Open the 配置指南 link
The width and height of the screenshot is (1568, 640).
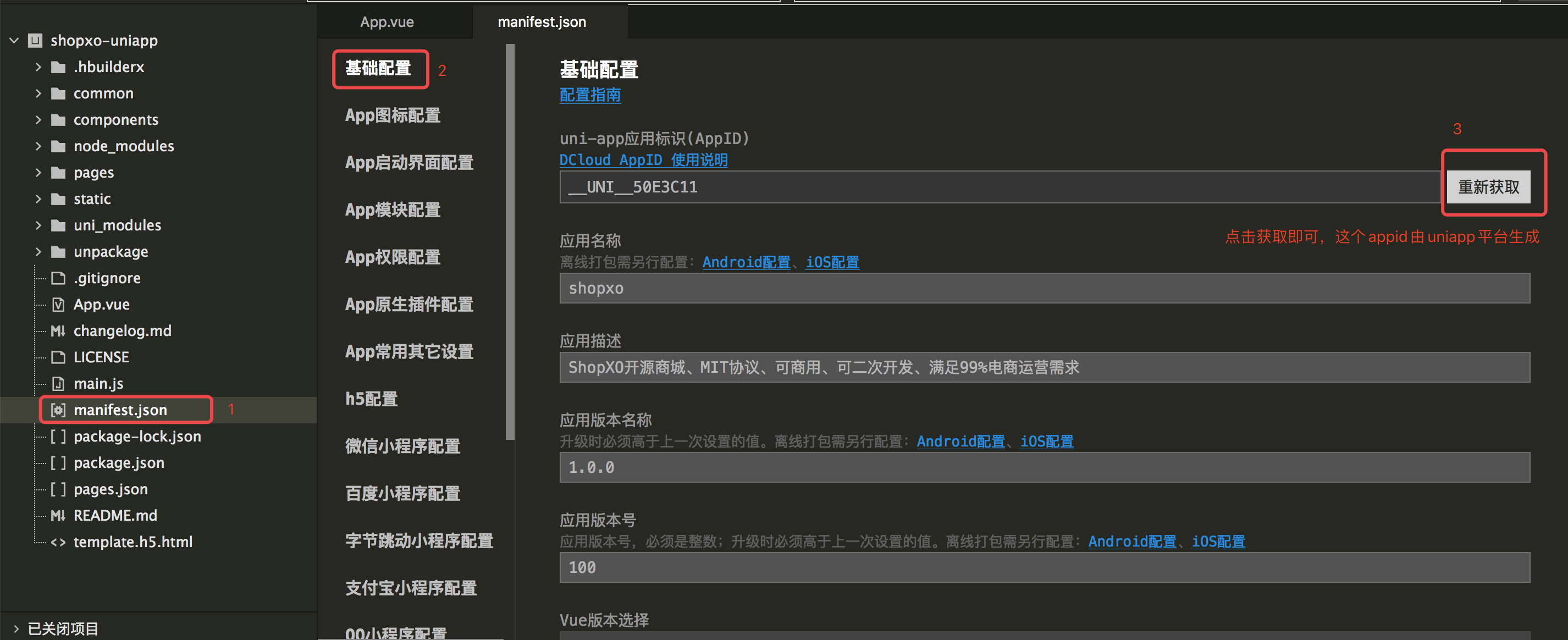pyautogui.click(x=590, y=95)
